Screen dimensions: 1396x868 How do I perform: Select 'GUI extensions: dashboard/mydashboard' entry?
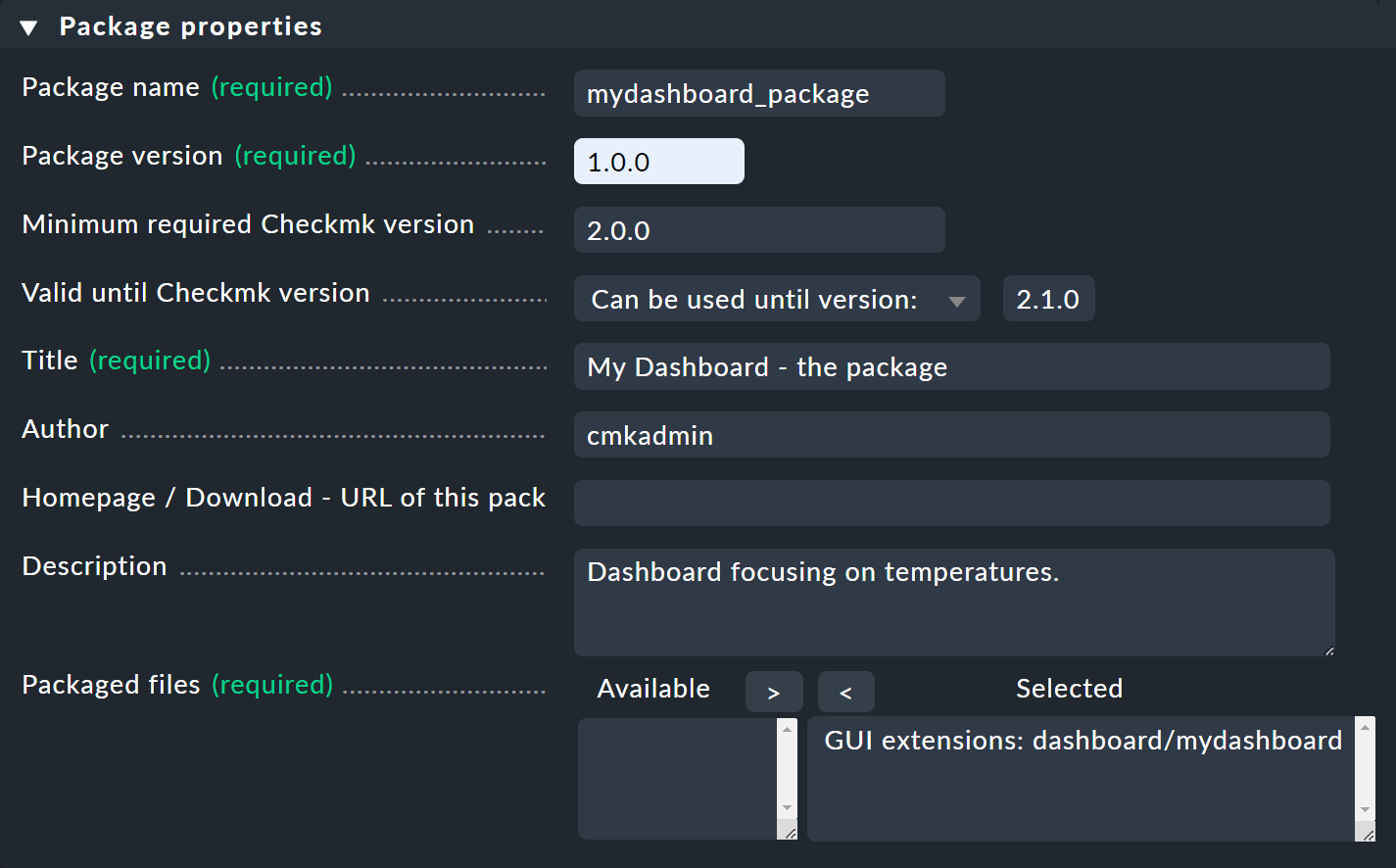pyautogui.click(x=1083, y=741)
